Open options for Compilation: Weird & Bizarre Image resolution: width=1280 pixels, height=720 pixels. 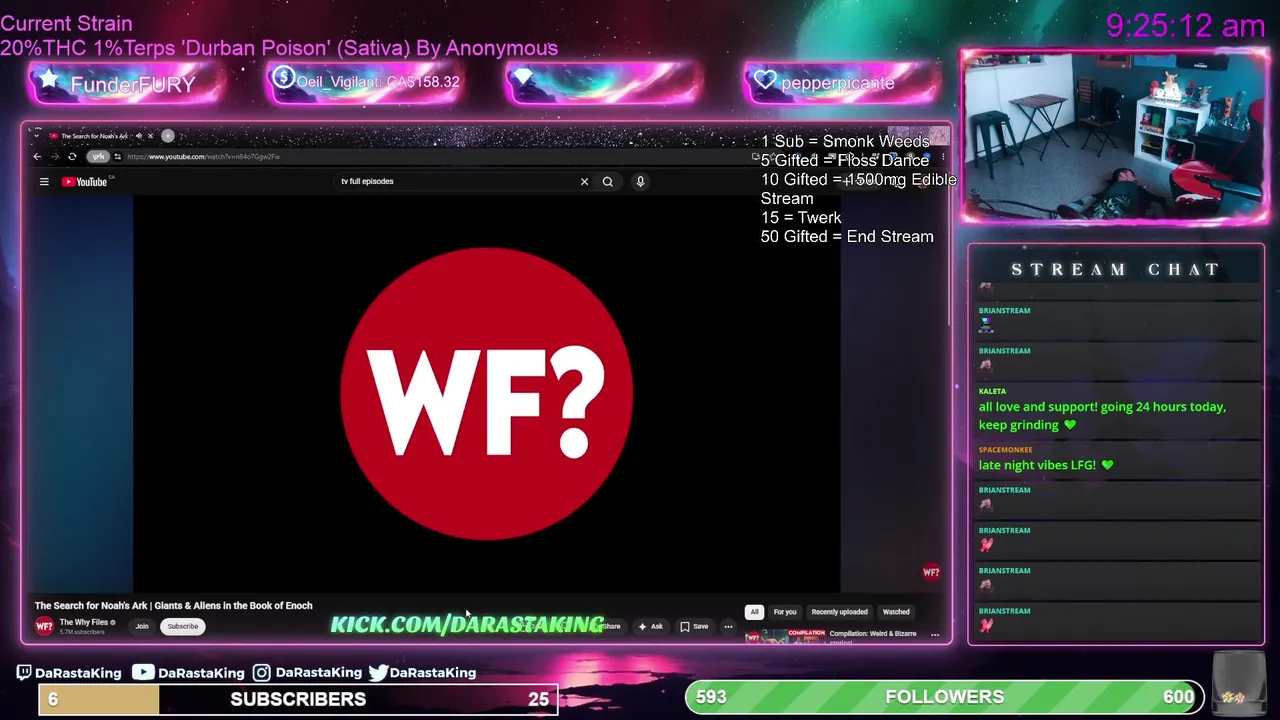tap(935, 634)
